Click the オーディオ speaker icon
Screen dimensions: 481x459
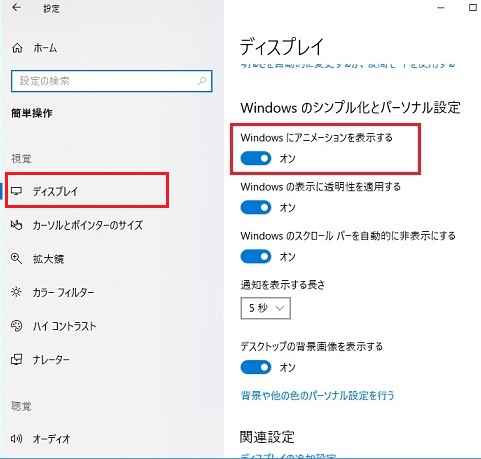coord(16,439)
